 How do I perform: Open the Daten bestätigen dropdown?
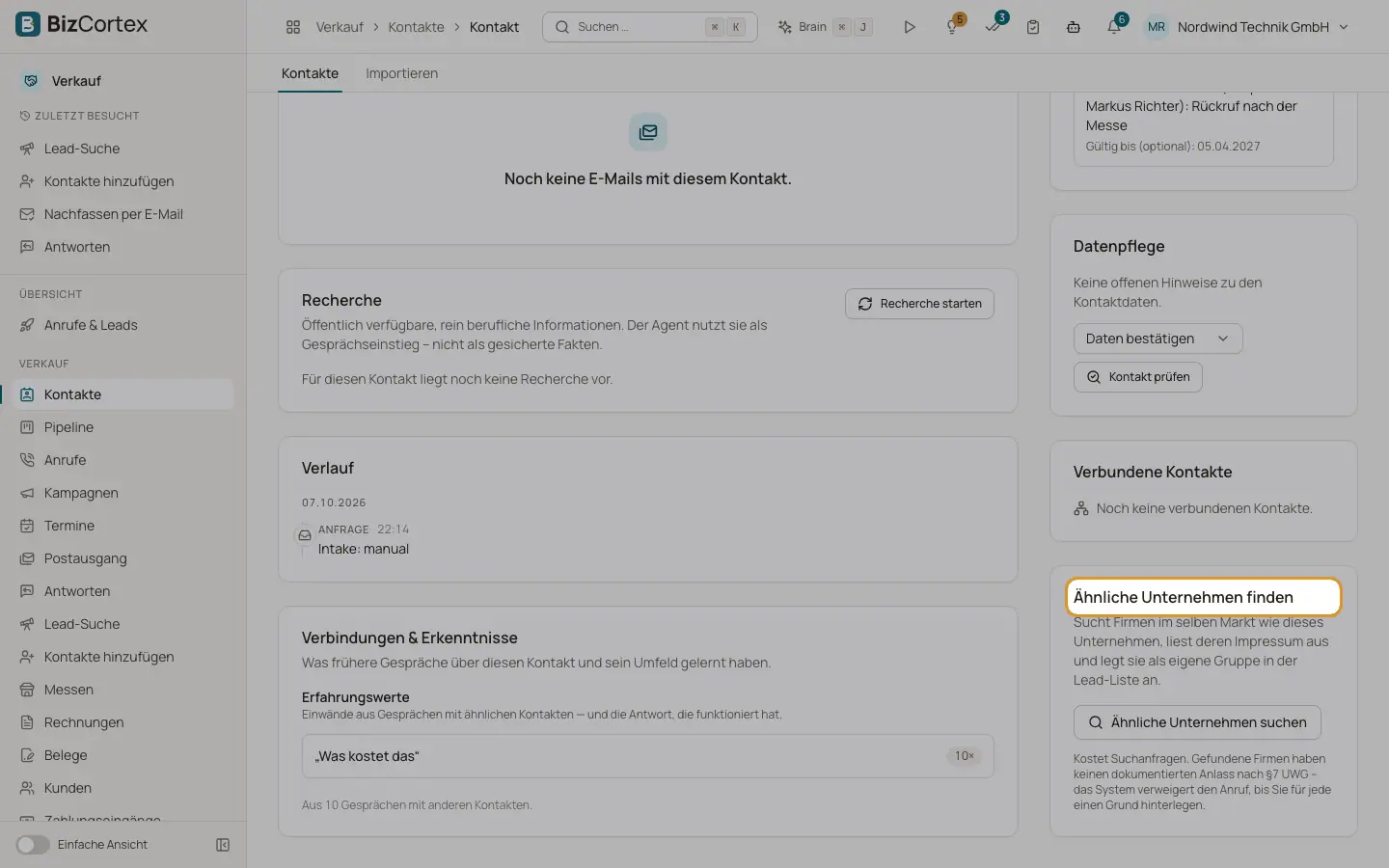tap(1157, 339)
